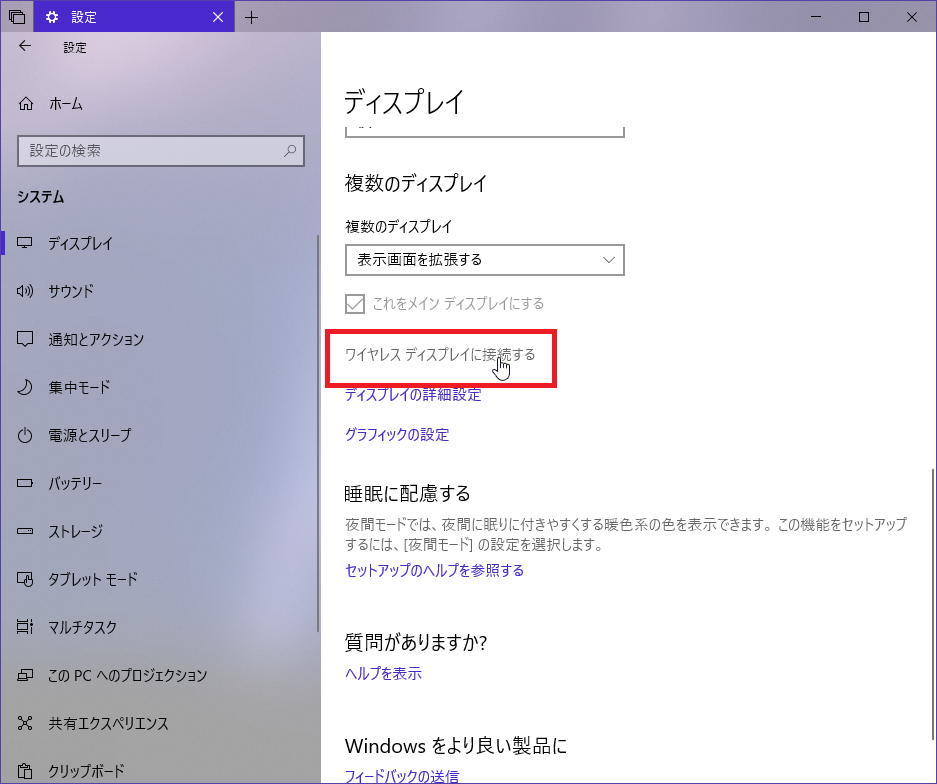Viewport: 937px width, 784px height.
Task: Select マルチタスク menu label
Action: coord(82,627)
